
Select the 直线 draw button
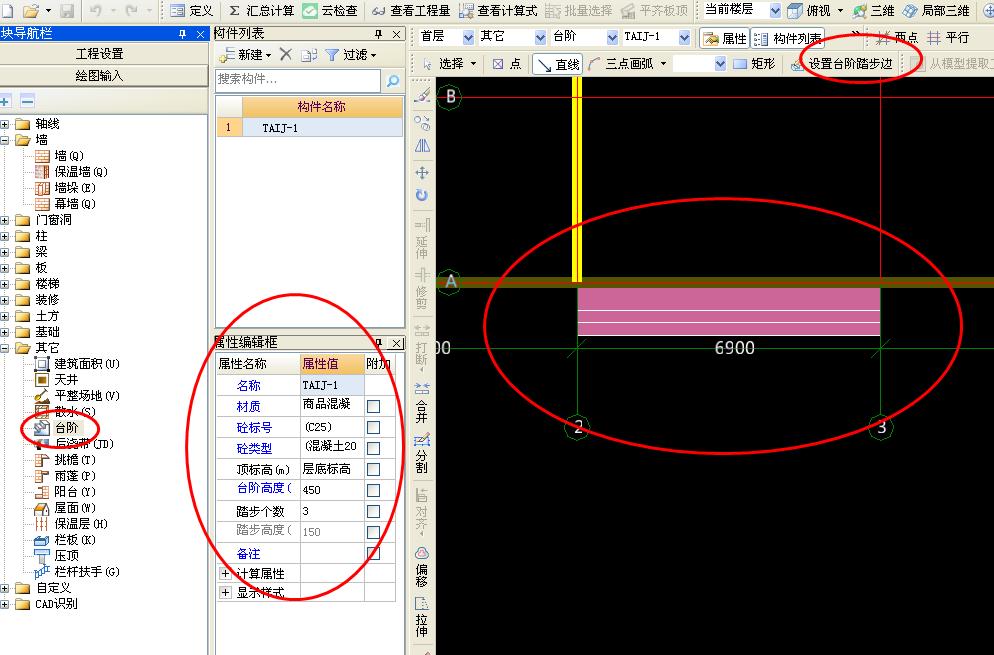pos(557,64)
